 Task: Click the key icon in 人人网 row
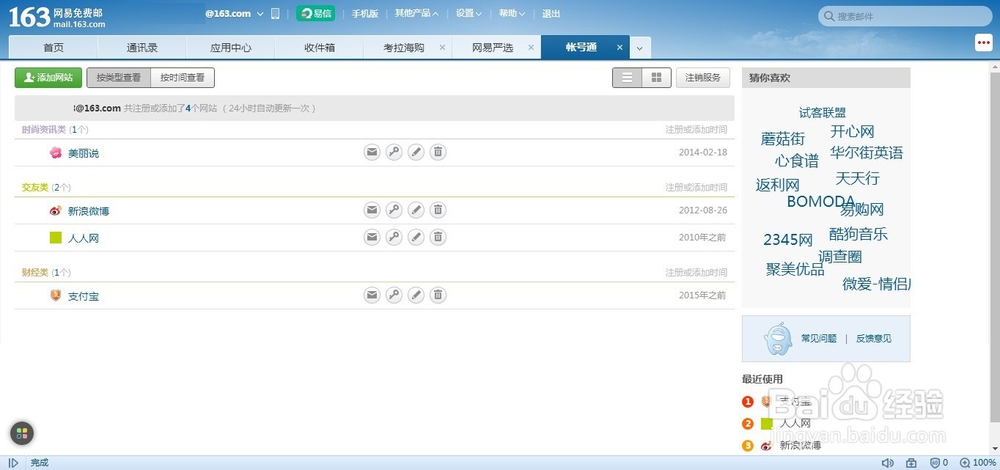[394, 237]
